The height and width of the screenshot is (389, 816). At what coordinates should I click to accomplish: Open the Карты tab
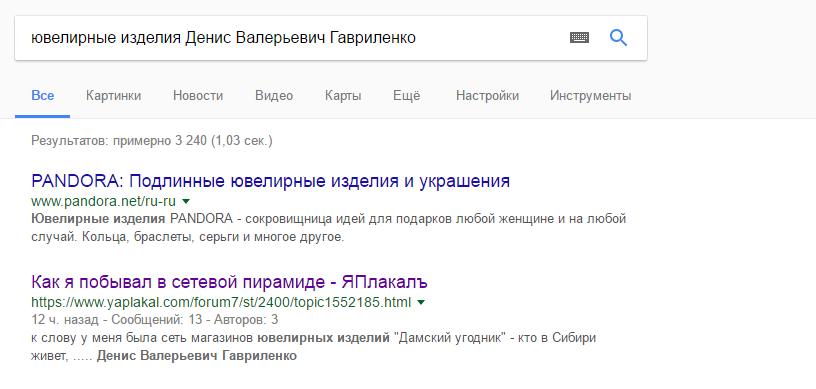pyautogui.click(x=343, y=96)
